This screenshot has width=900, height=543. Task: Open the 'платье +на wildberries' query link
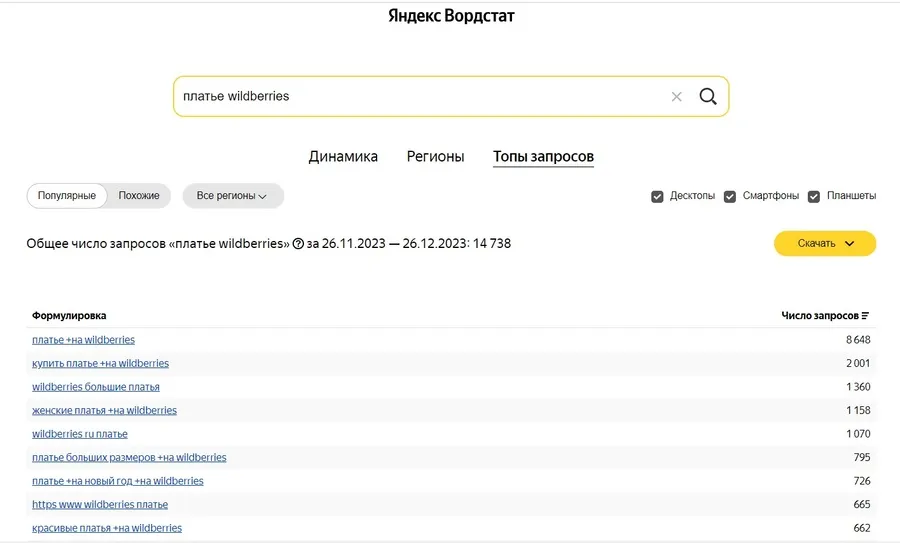click(x=83, y=340)
